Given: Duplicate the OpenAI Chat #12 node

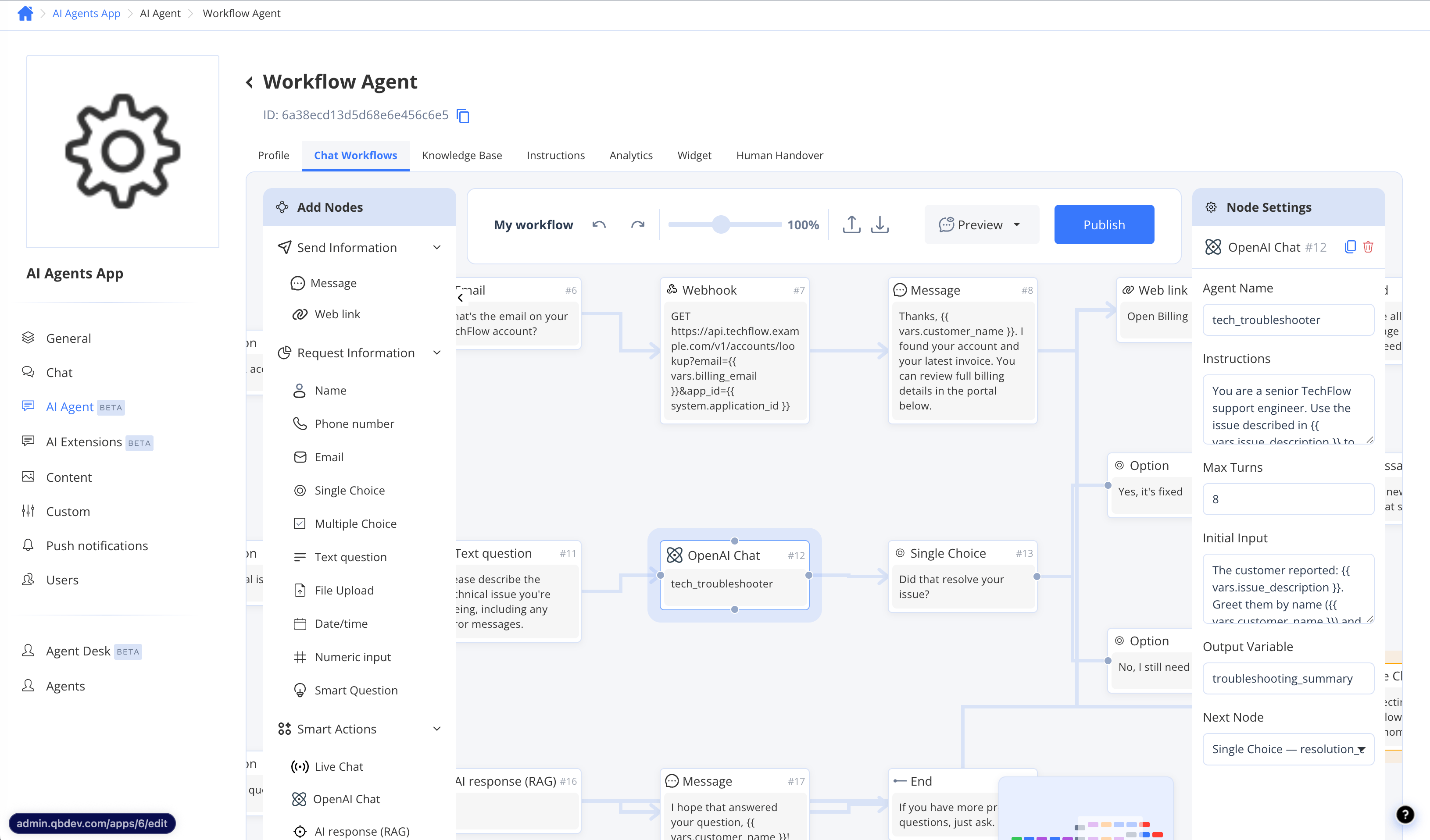Looking at the screenshot, I should pyautogui.click(x=1351, y=247).
